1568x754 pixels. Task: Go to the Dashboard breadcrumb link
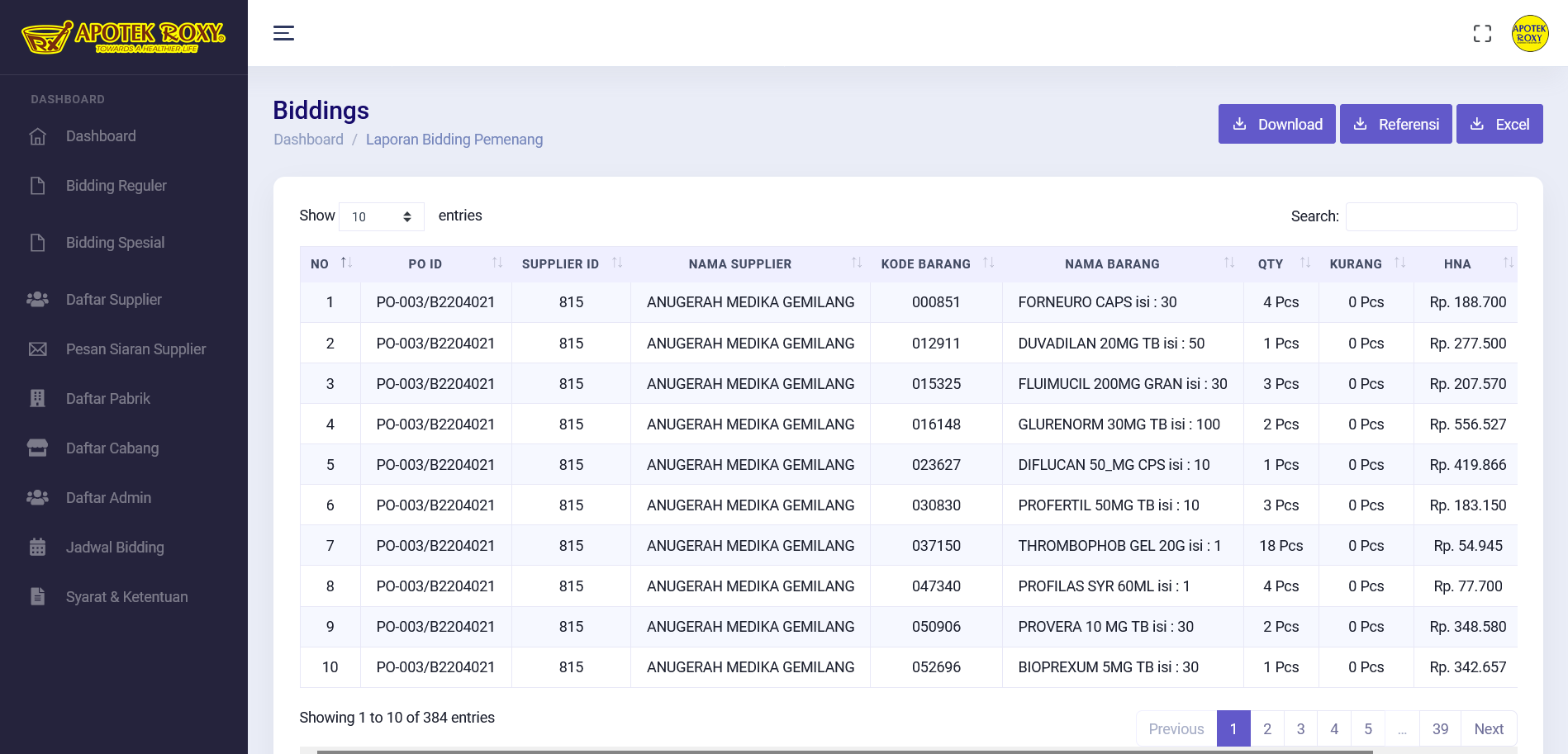pyautogui.click(x=308, y=140)
